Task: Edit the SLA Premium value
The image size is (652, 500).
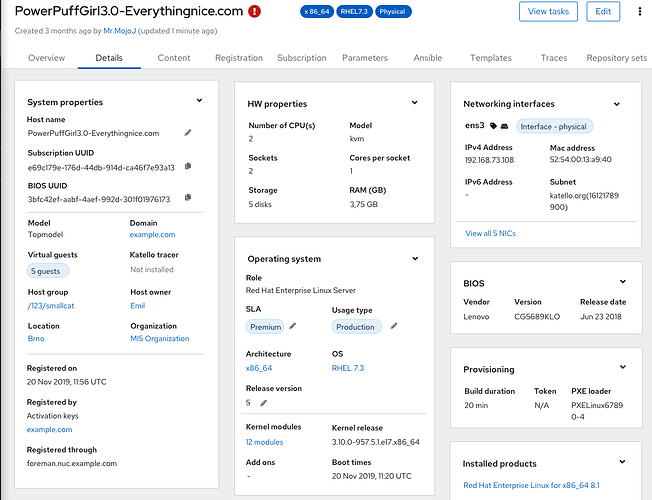Action: point(293,326)
